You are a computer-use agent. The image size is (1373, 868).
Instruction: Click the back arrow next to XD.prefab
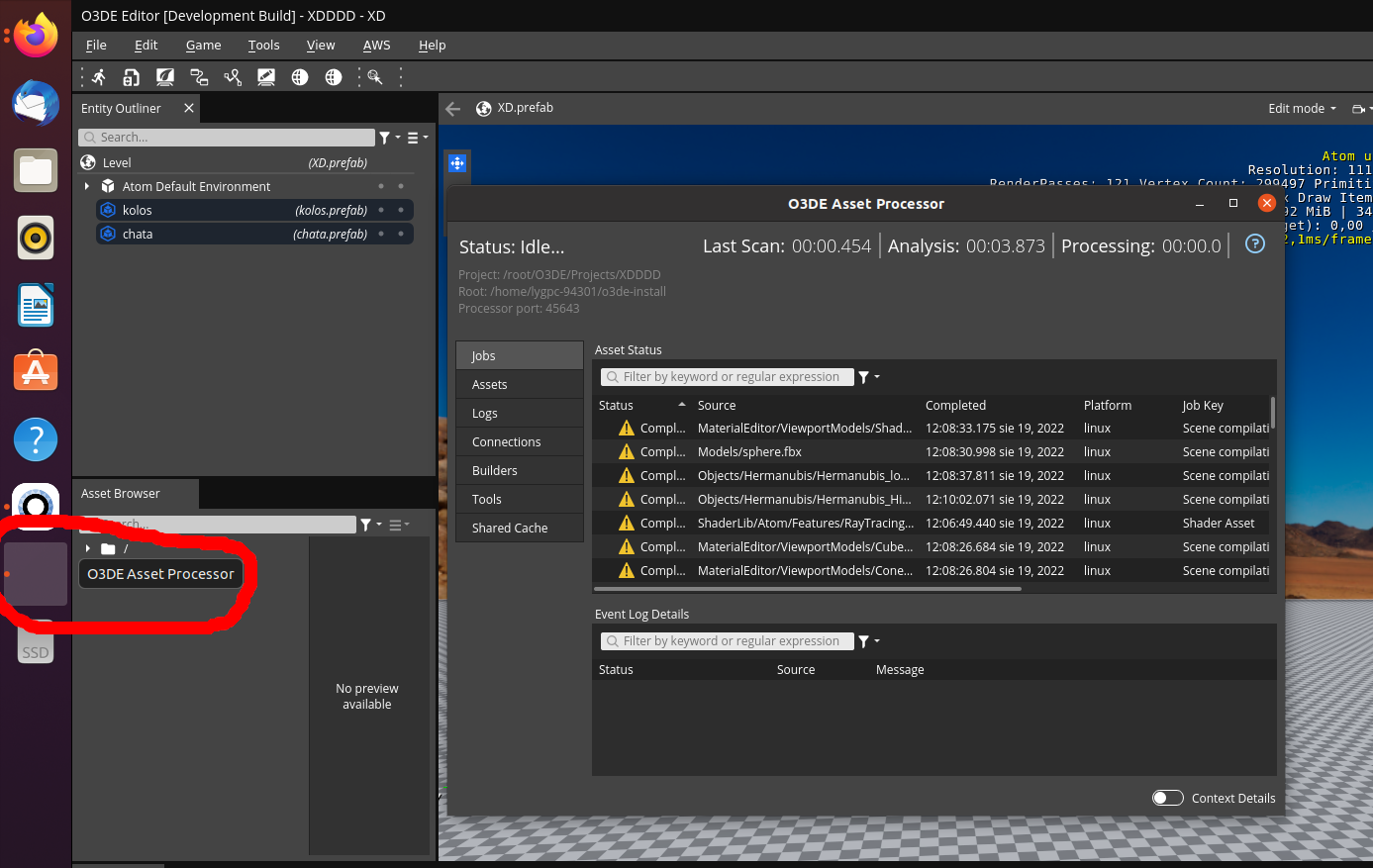pyautogui.click(x=452, y=109)
